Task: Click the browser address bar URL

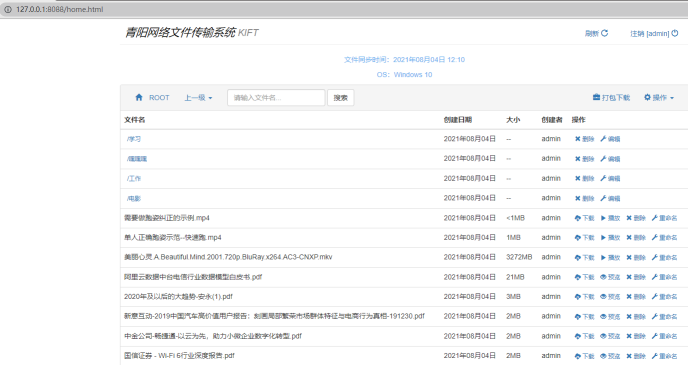Action: 60,9
